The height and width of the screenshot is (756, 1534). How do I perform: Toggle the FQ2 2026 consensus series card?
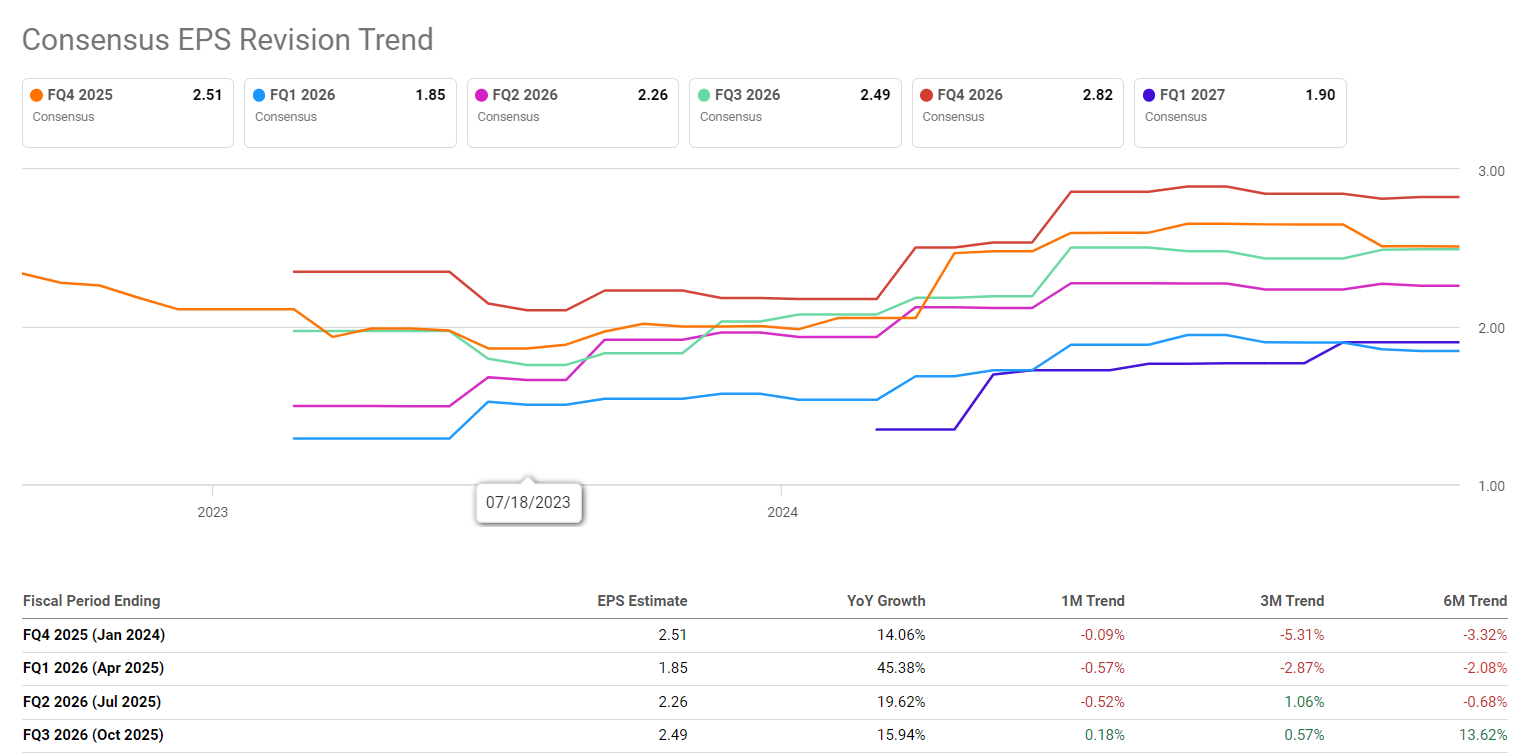(572, 112)
